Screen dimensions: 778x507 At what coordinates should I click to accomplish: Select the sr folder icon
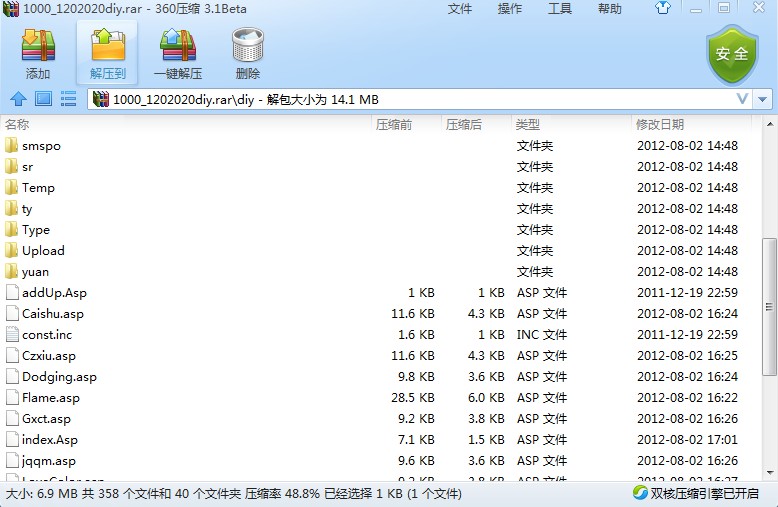(12, 167)
